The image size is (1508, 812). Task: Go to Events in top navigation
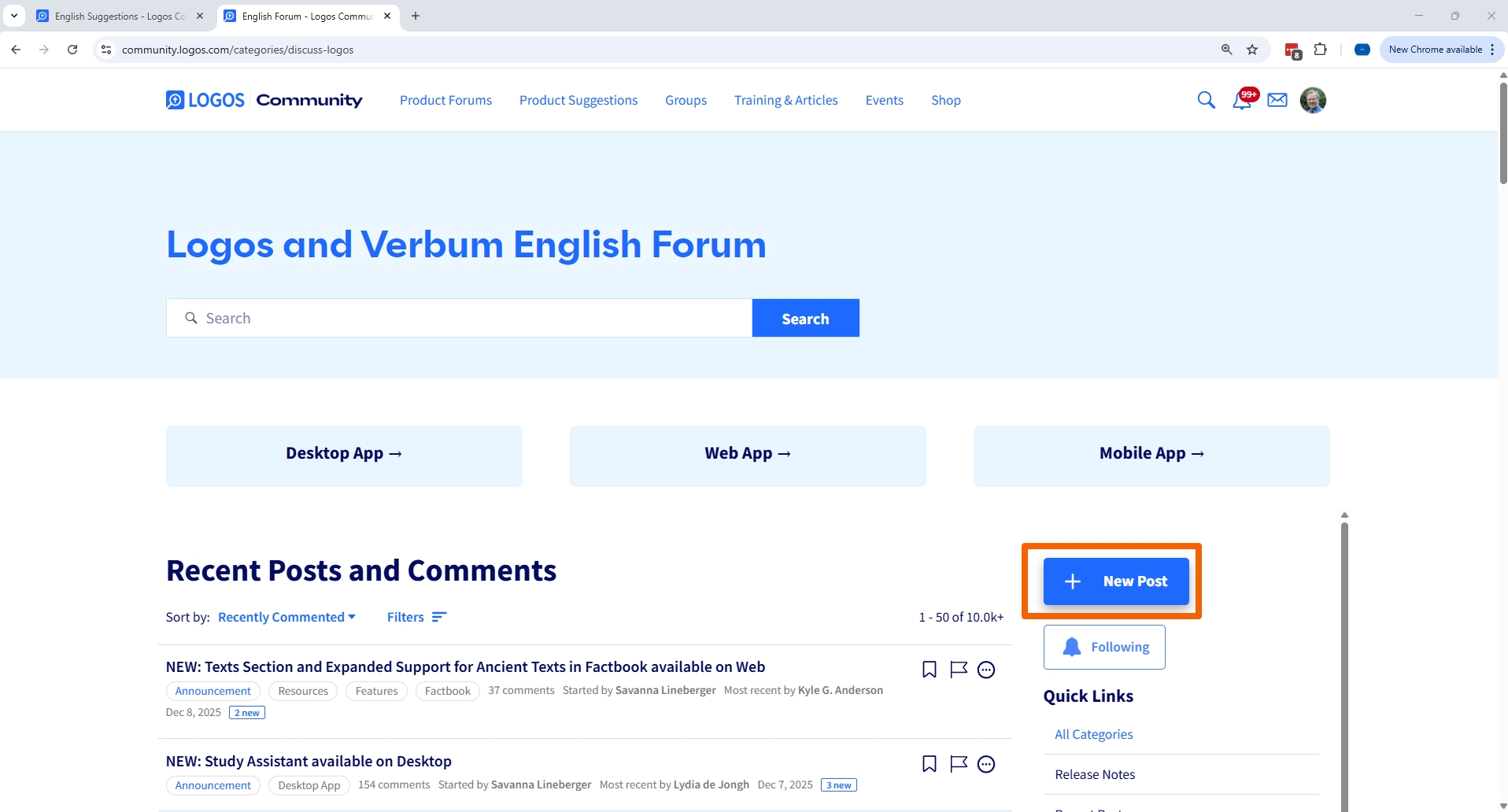coord(884,100)
